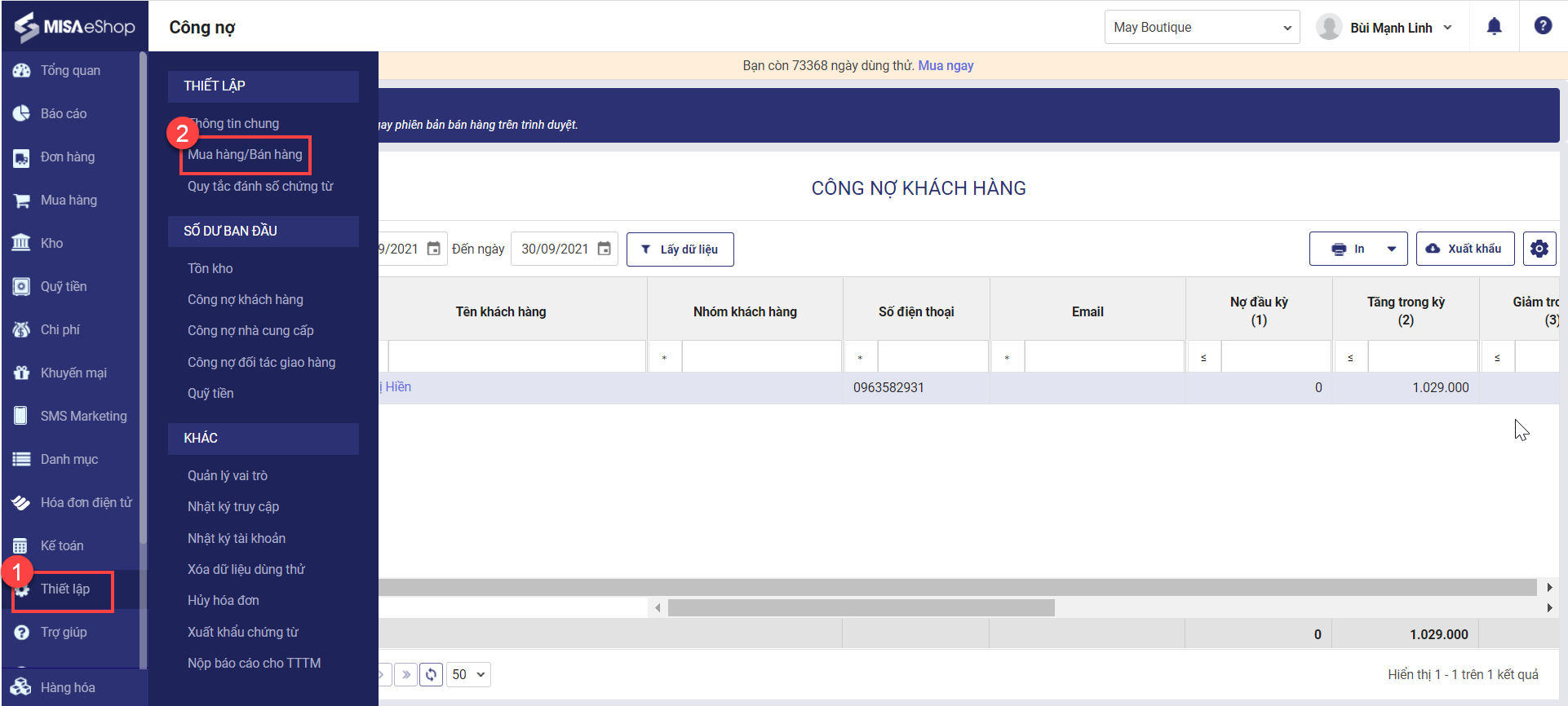Change page size dropdown showing 50

tap(468, 674)
